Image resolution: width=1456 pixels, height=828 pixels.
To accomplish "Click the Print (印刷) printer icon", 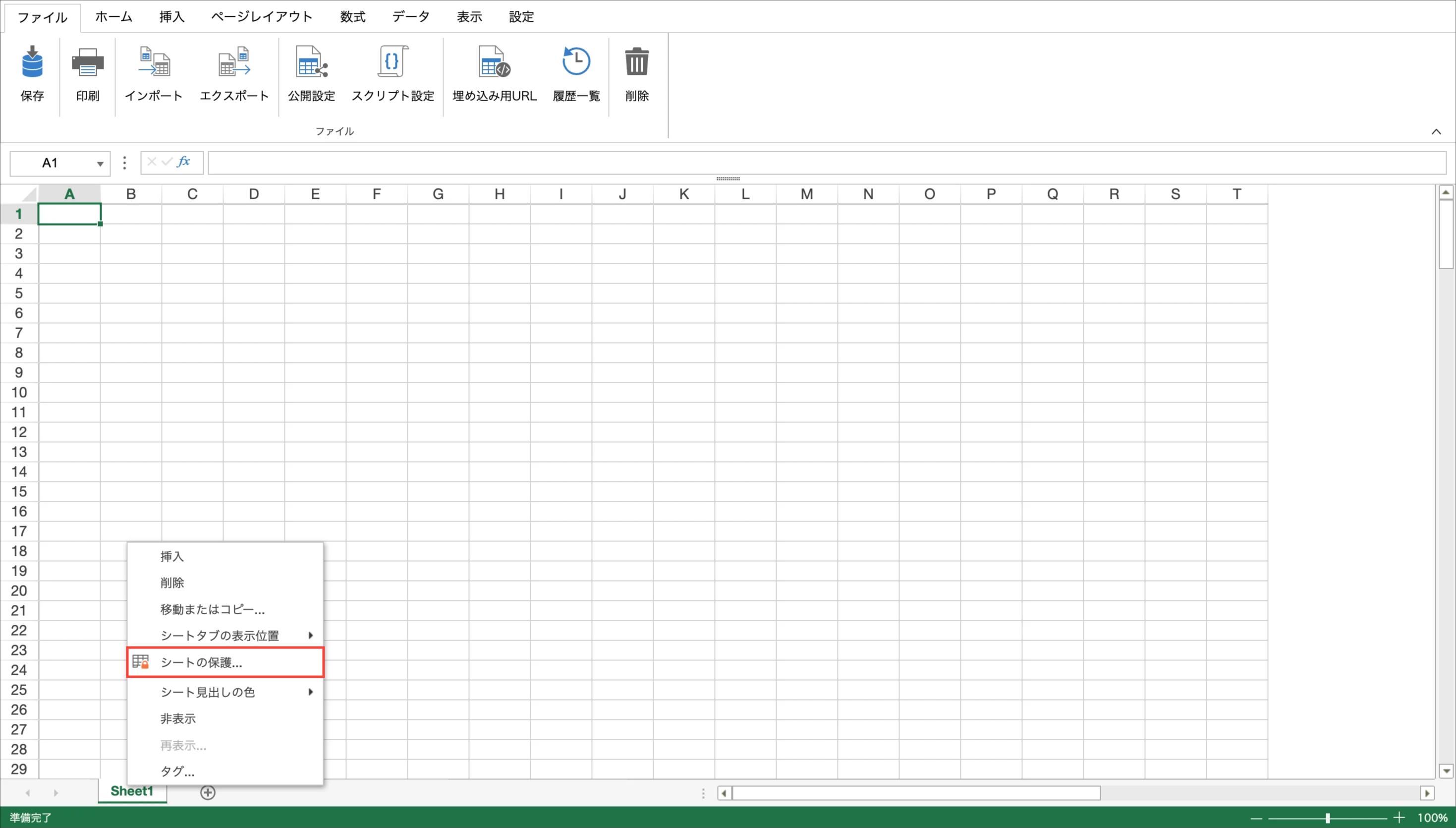I will click(88, 62).
